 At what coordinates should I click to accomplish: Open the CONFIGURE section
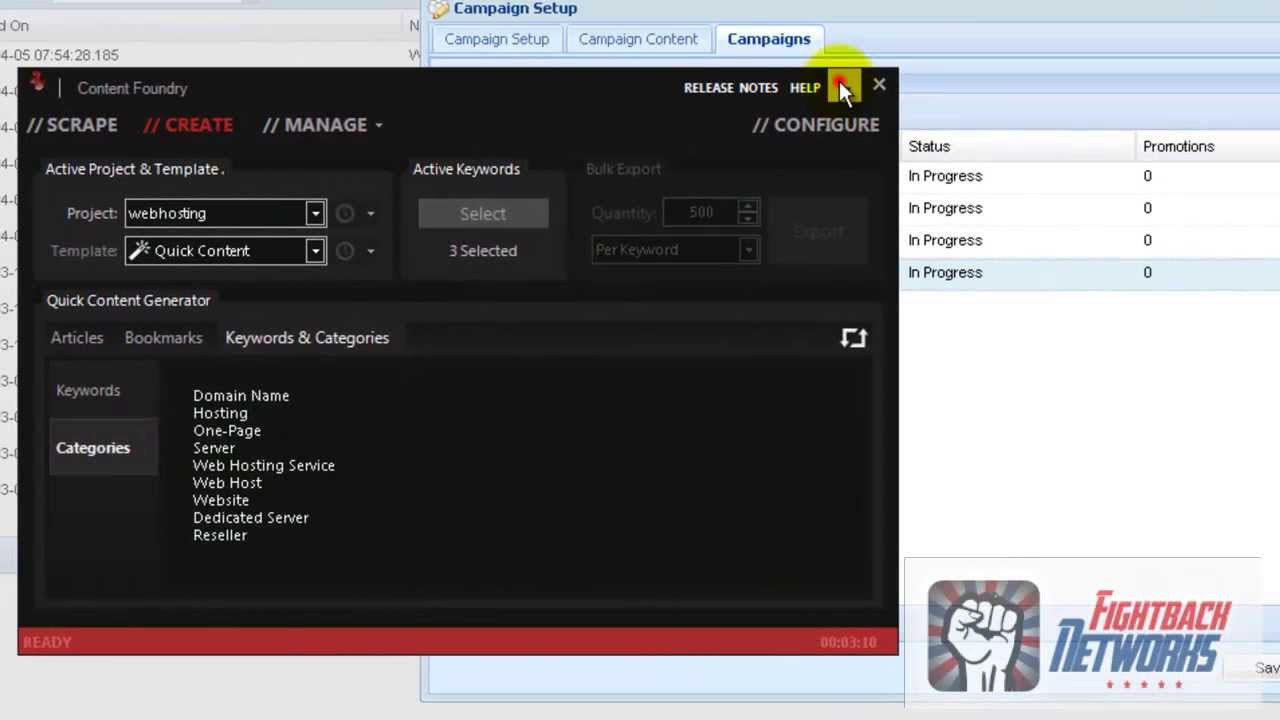816,125
